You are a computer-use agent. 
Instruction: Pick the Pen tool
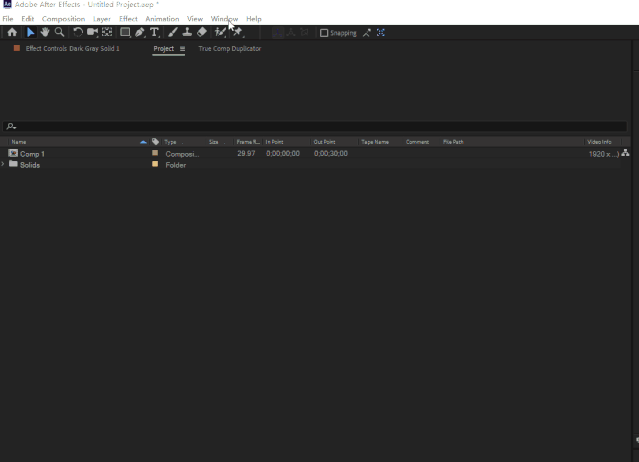point(140,32)
